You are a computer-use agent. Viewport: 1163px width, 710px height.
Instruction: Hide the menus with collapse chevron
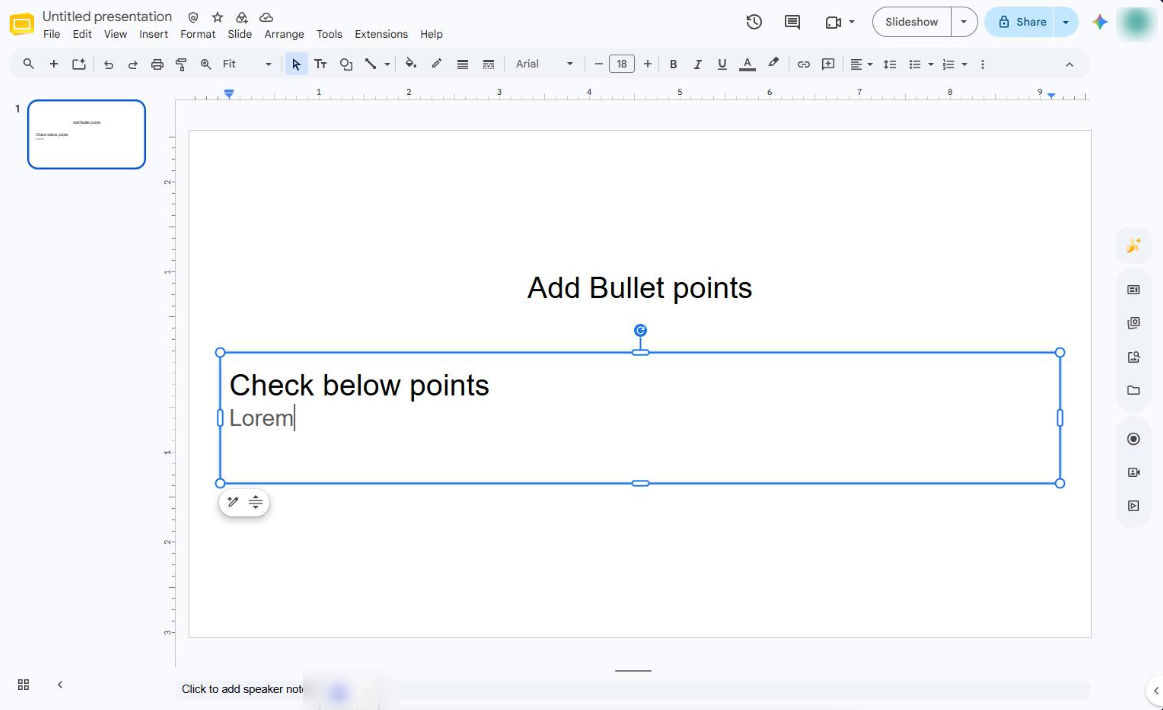[1070, 65]
